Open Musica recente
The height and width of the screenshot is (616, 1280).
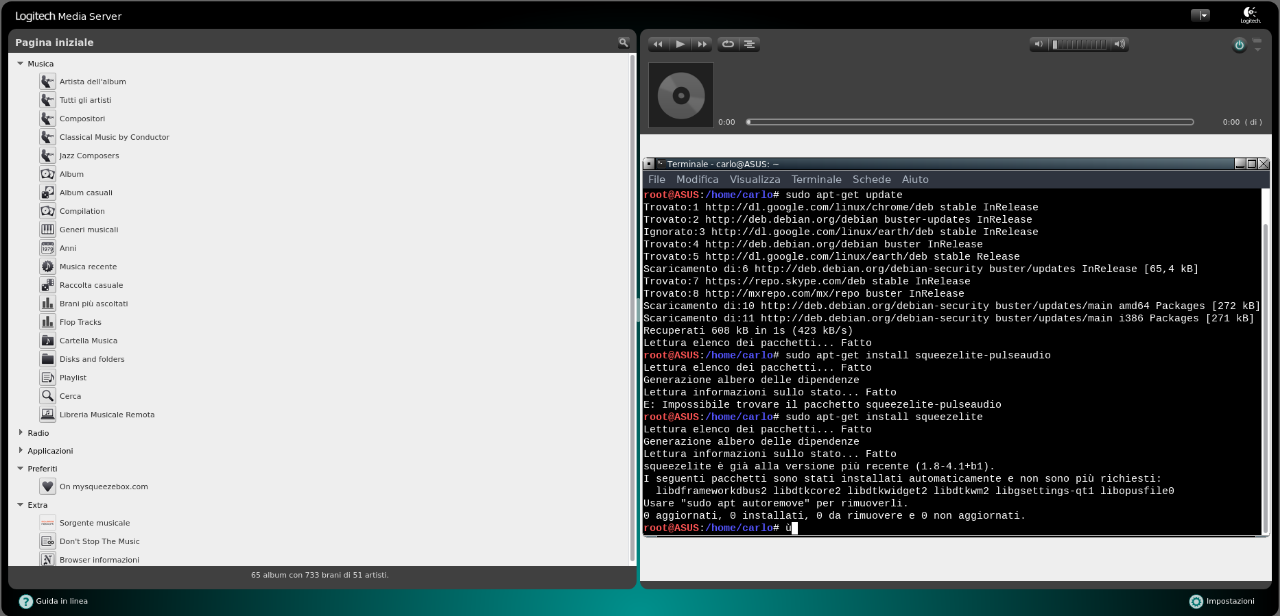[88, 266]
